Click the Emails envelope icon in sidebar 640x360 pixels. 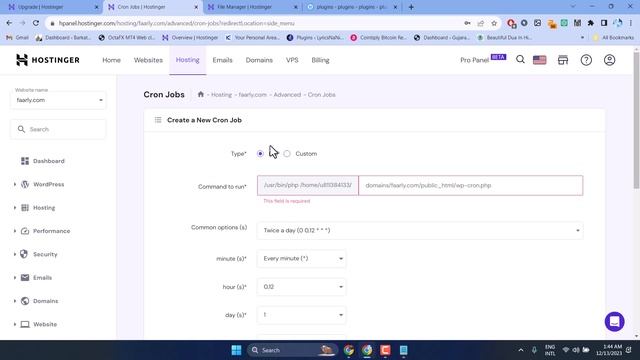click(x=25, y=278)
